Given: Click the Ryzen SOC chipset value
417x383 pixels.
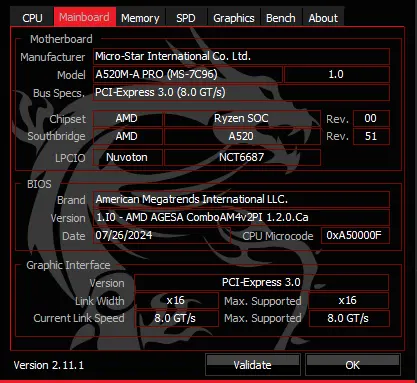Looking at the screenshot, I should 242,118.
